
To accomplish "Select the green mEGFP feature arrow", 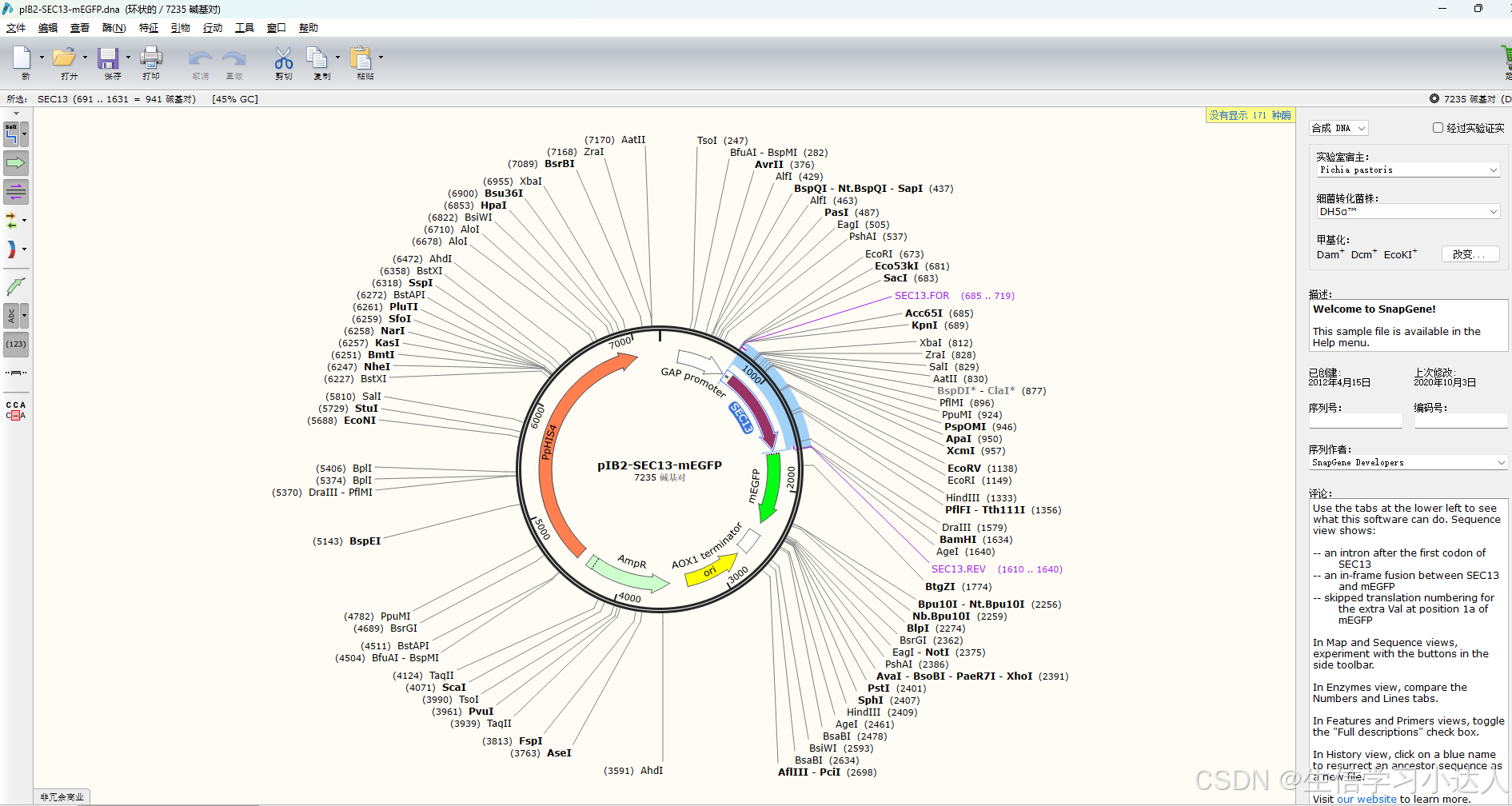I will click(772, 488).
